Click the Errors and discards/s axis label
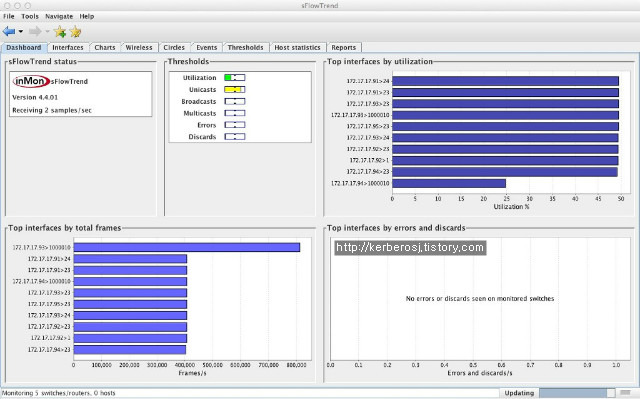Screen dimensions: 640x399 pos(480,373)
